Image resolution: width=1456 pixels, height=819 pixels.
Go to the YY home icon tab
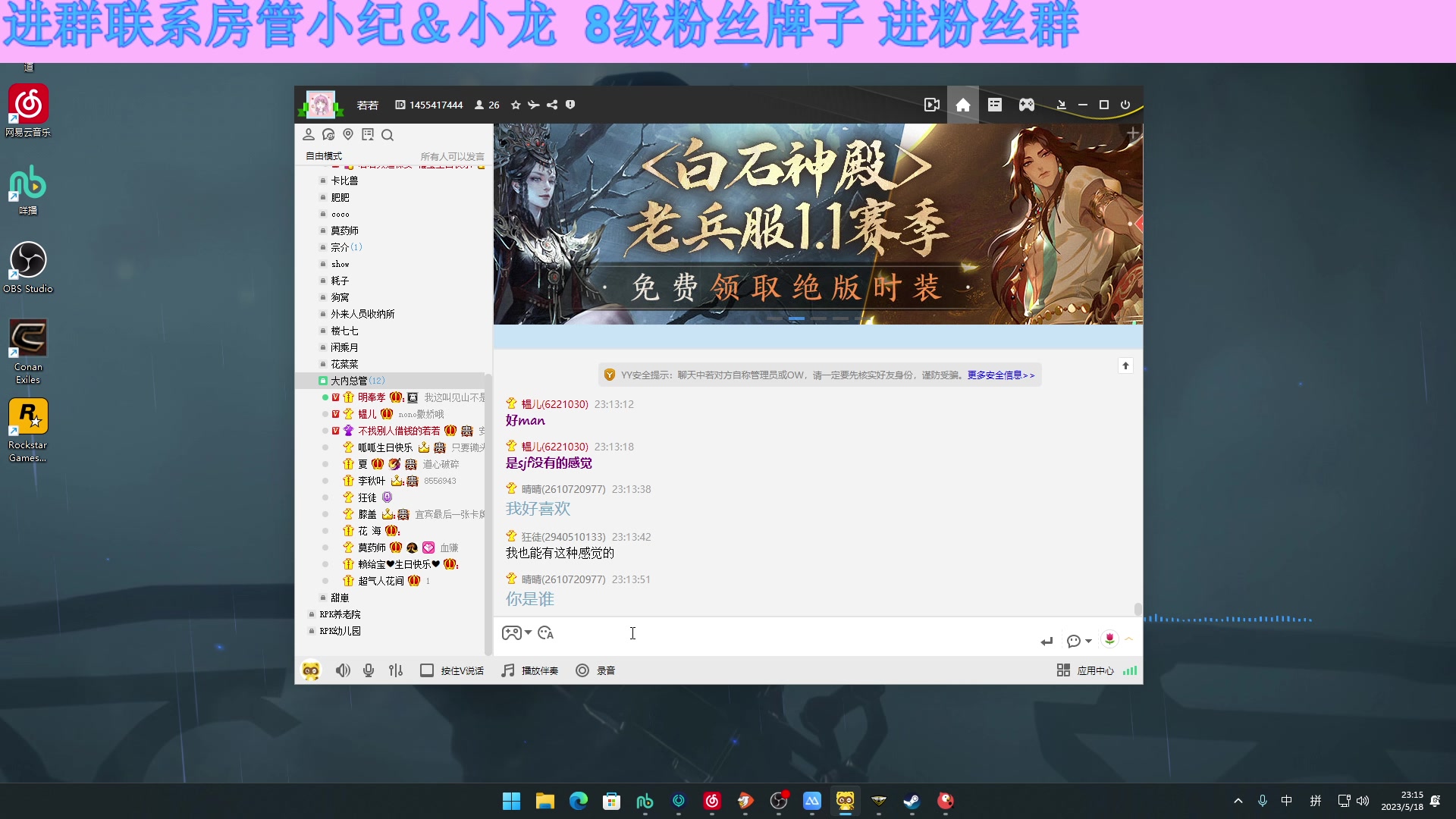(963, 105)
